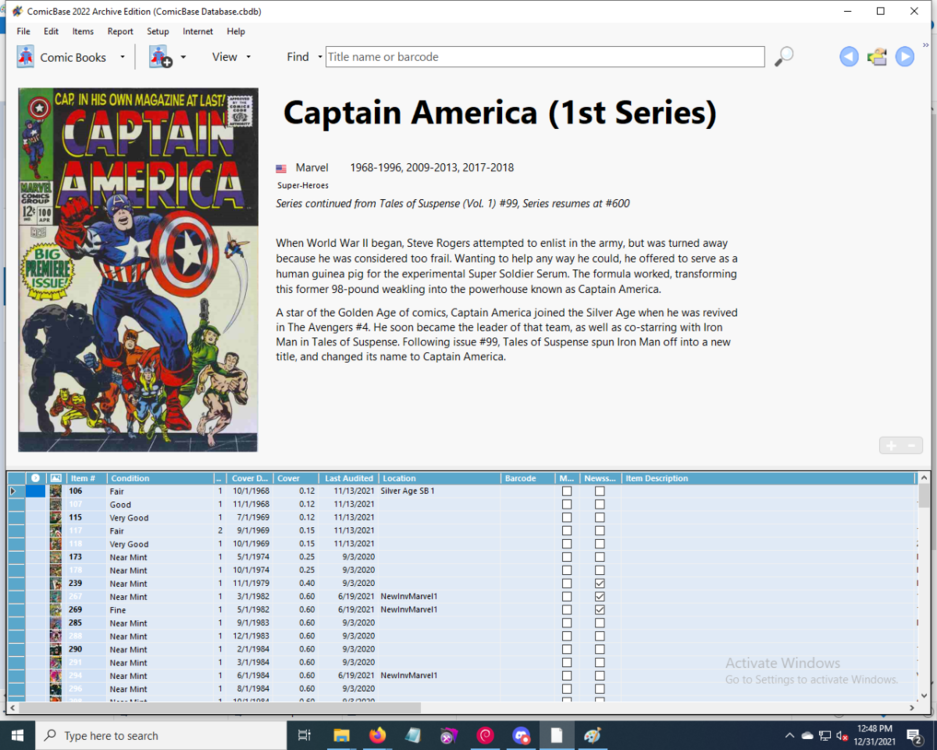Image resolution: width=937 pixels, height=750 pixels.
Task: Click the Last Audited column header
Action: [x=348, y=479]
